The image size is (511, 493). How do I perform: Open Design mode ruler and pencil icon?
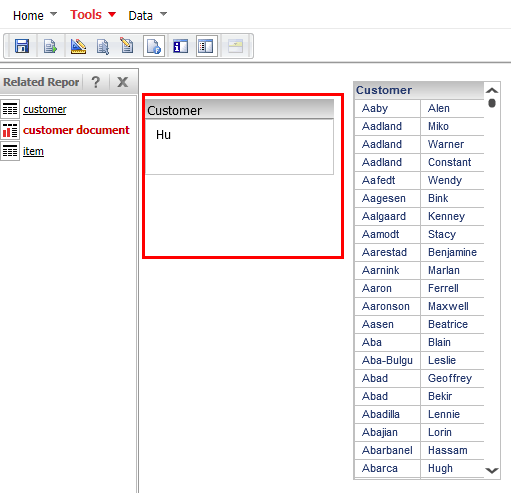coord(78,46)
